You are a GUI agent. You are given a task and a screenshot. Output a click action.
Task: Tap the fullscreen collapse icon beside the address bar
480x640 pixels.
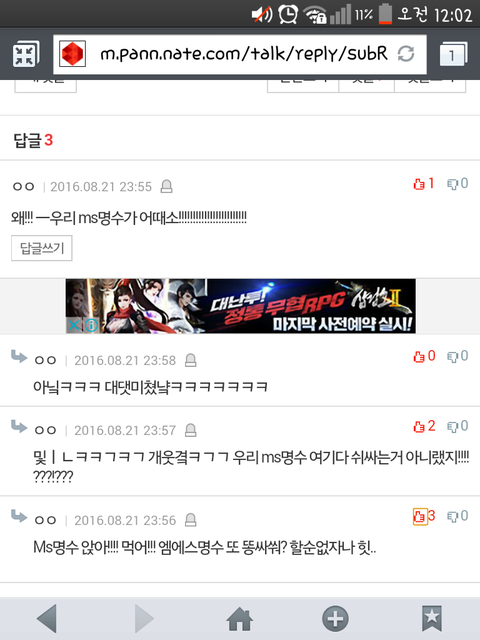(25, 54)
